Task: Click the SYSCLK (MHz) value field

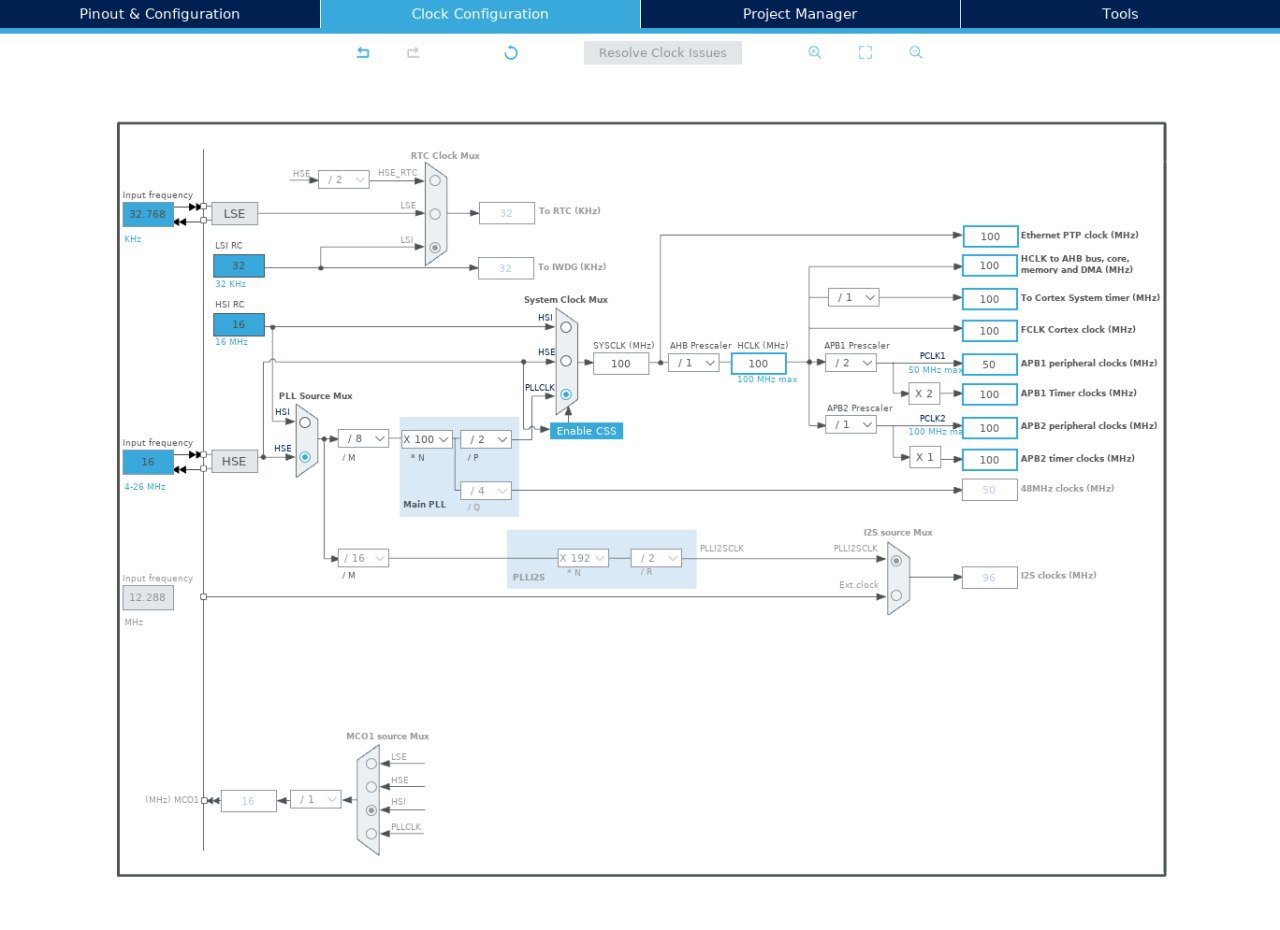Action: pyautogui.click(x=621, y=364)
